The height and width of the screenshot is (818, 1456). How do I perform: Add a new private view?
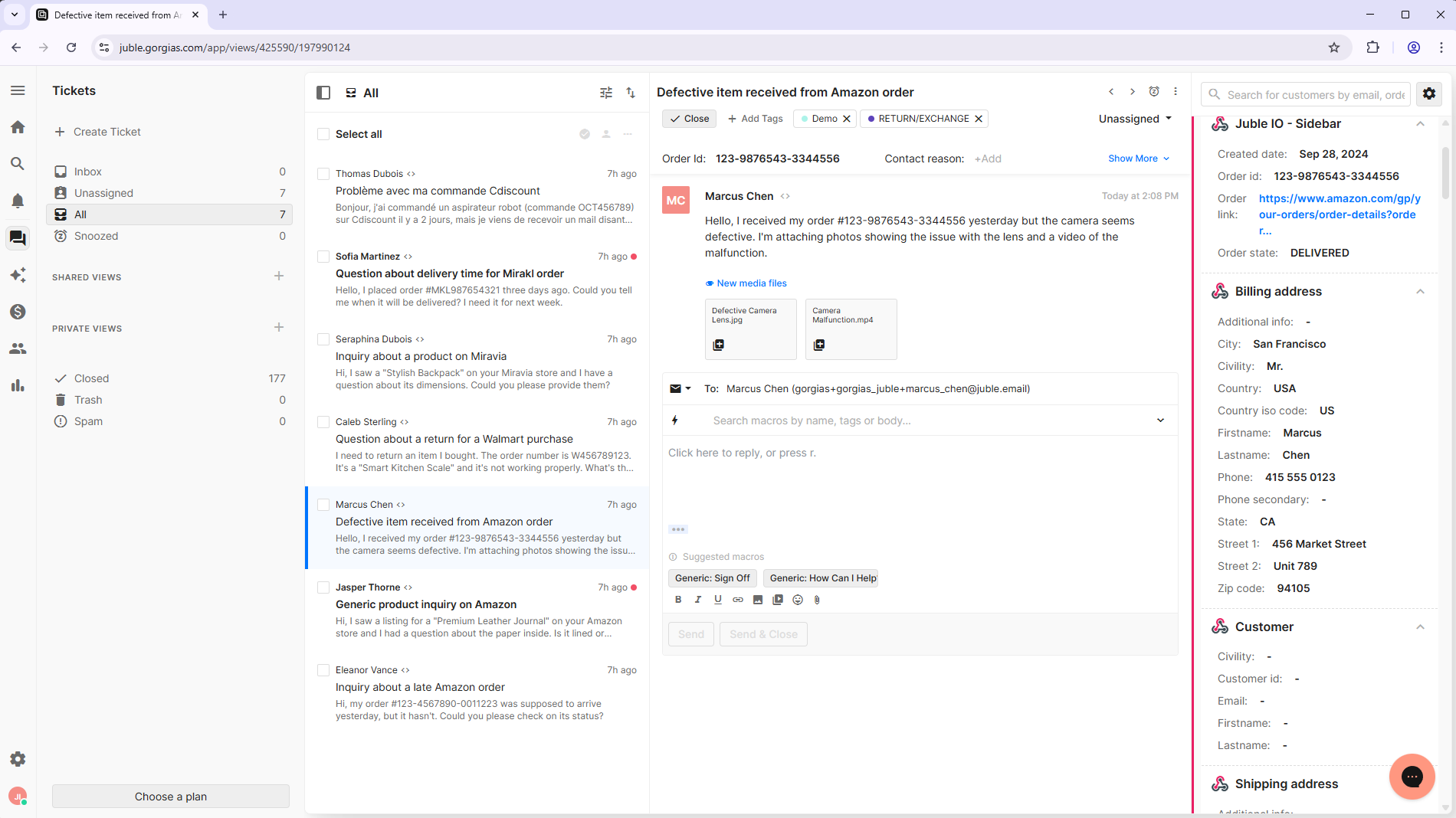click(x=279, y=327)
